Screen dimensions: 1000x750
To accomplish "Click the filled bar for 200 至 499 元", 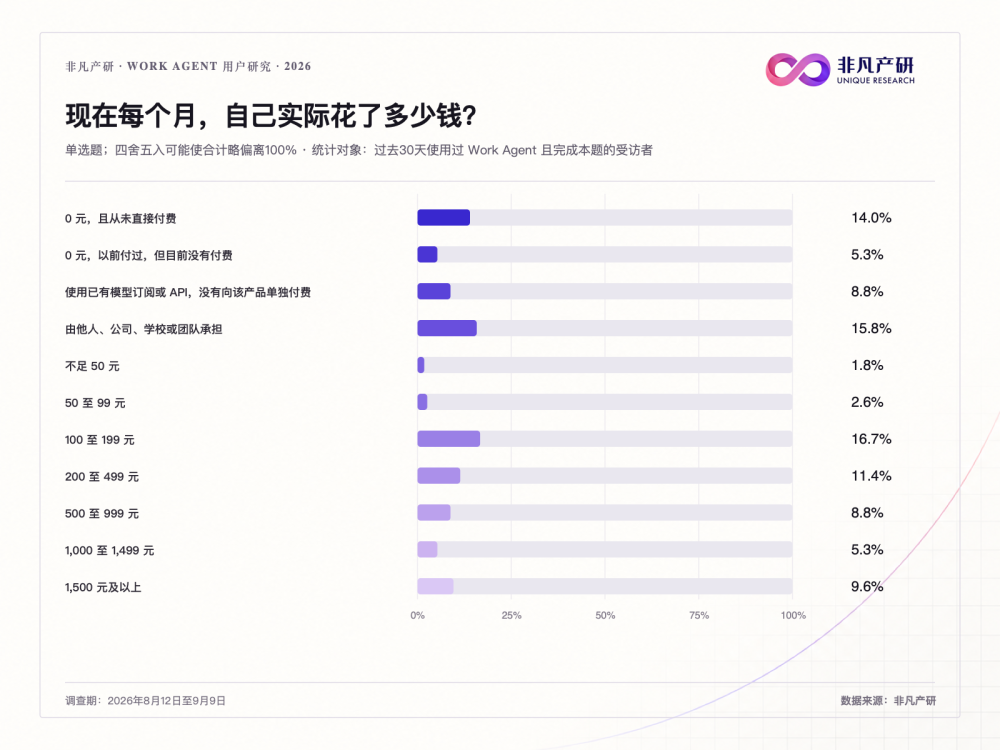I will point(439,476).
